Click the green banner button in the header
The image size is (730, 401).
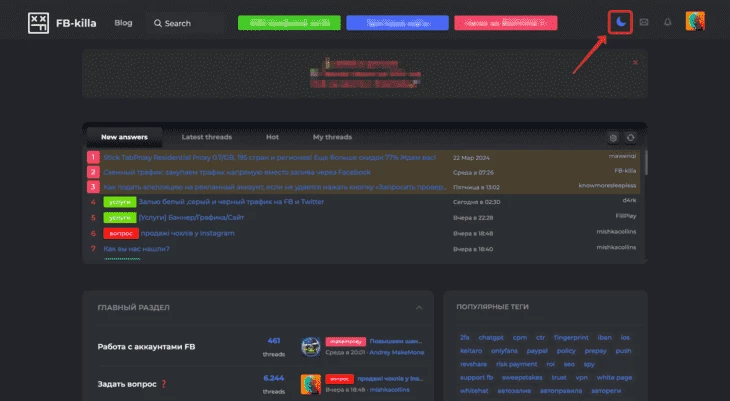click(x=289, y=23)
